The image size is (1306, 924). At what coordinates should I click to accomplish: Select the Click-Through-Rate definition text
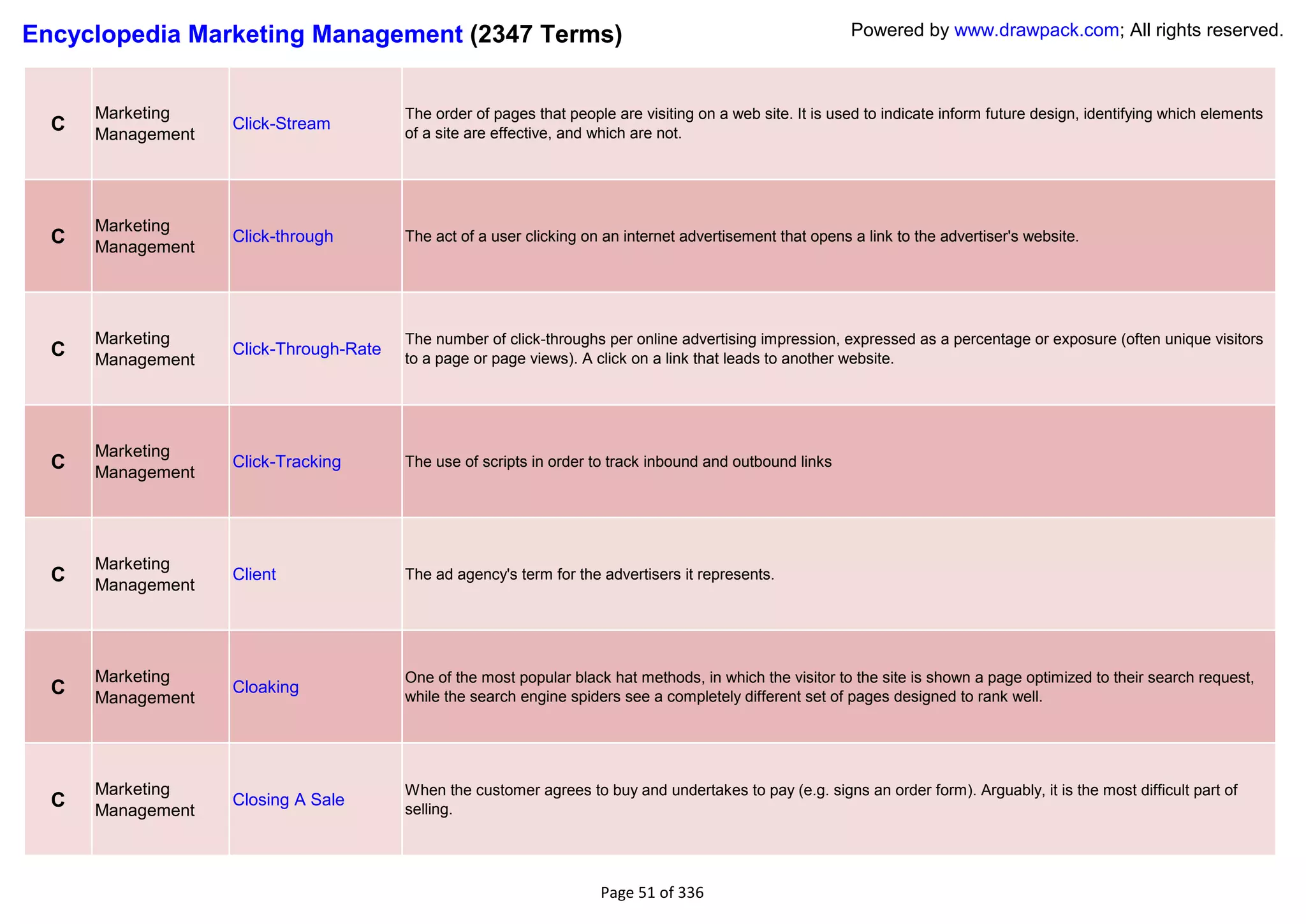coord(833,349)
